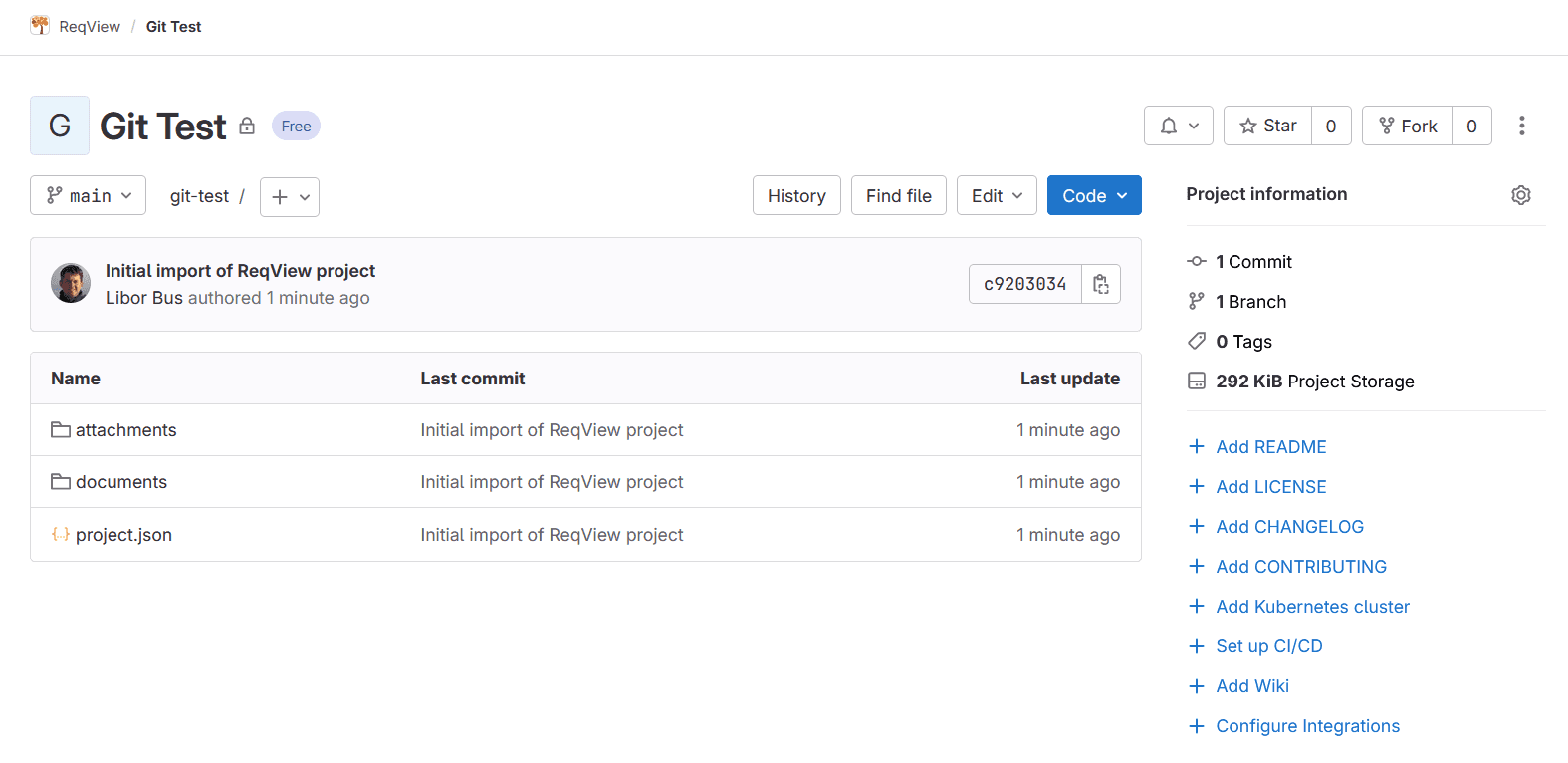
Task: Click the Last commit column header
Action: click(x=473, y=379)
